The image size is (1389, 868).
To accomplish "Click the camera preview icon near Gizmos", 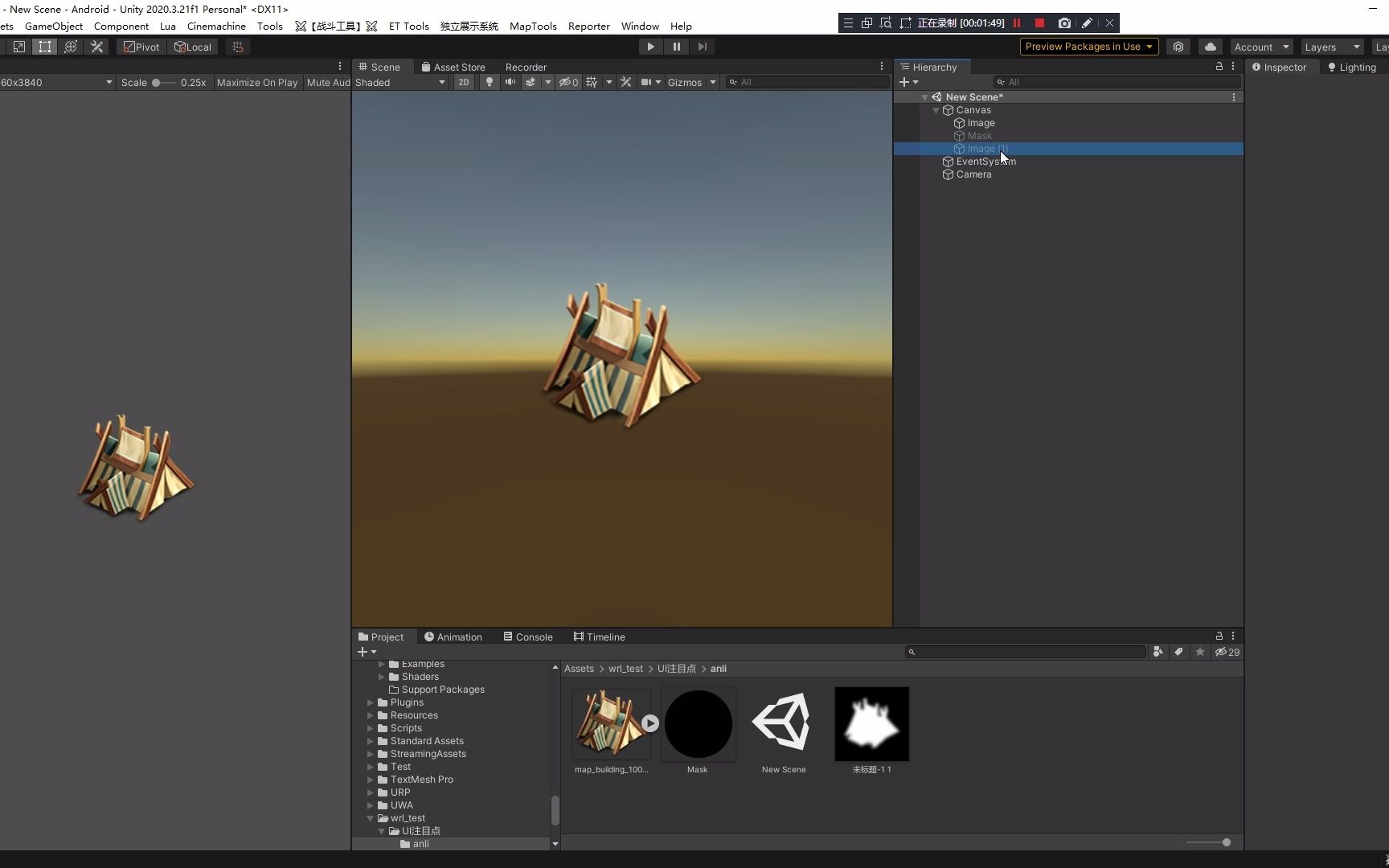I will (x=647, y=82).
